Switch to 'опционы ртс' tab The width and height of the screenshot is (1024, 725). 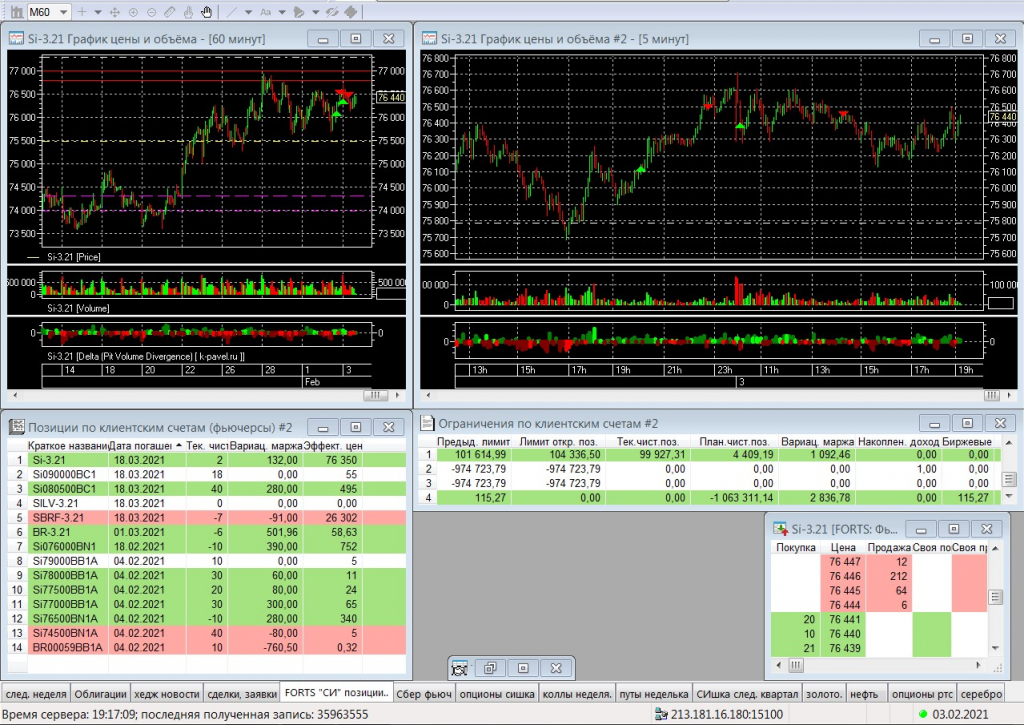coord(921,694)
